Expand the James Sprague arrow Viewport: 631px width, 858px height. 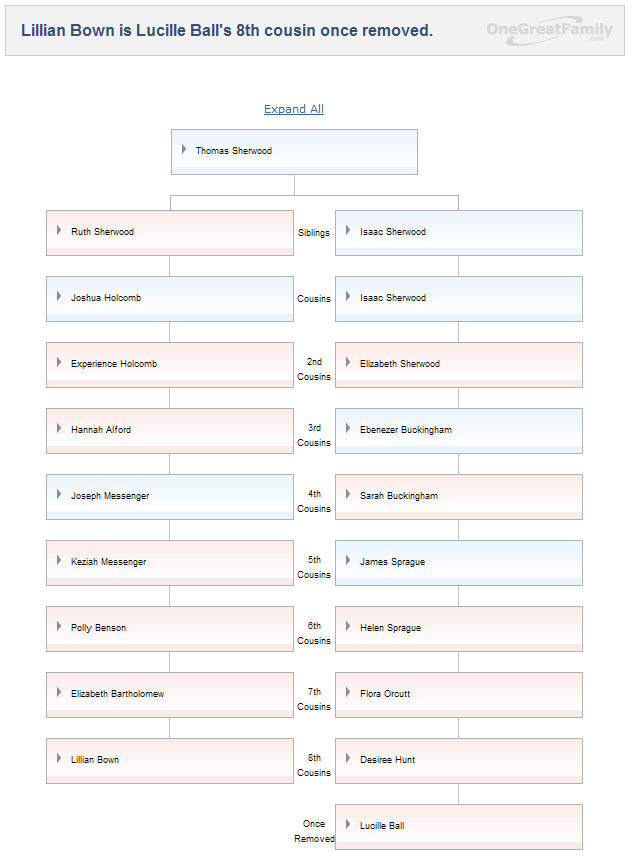pos(348,561)
